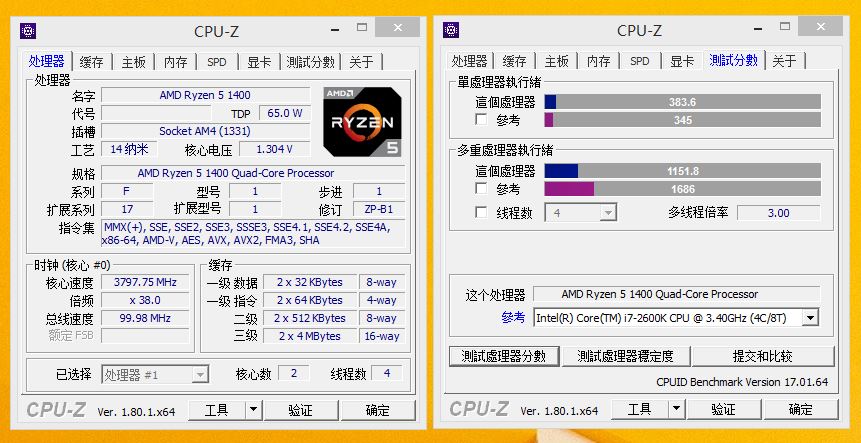
Task: Click 工具 button in left window
Action: 216,410
